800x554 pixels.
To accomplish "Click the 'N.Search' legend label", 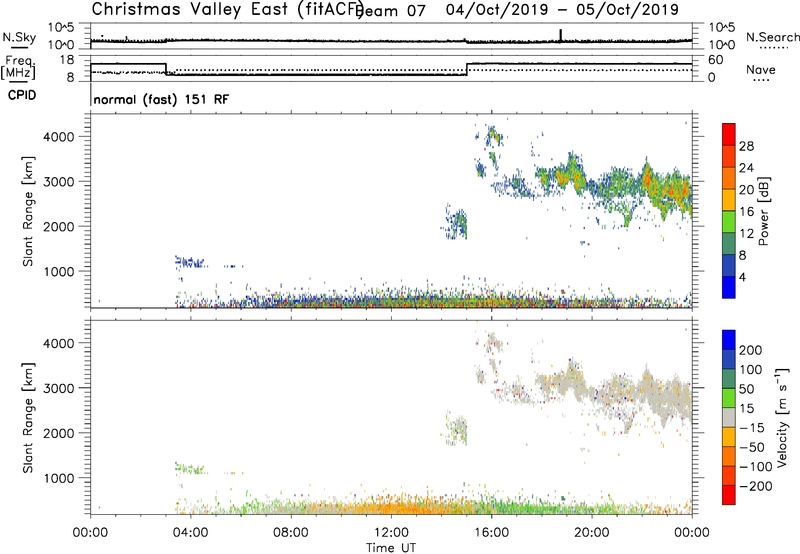I will tap(772, 37).
